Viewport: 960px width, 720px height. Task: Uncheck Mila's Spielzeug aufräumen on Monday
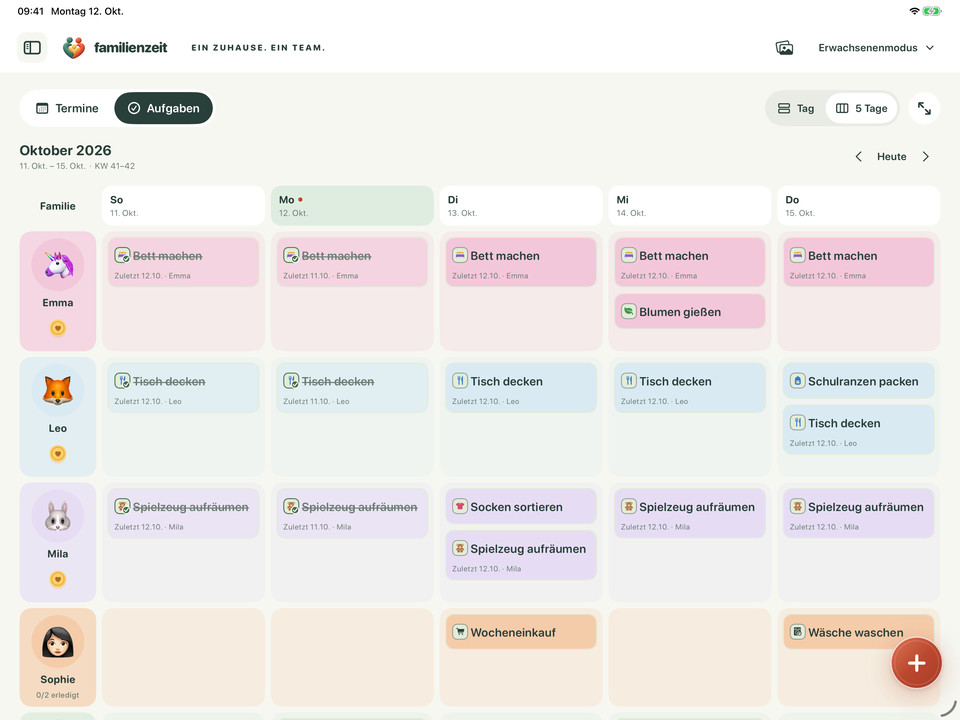[291, 506]
